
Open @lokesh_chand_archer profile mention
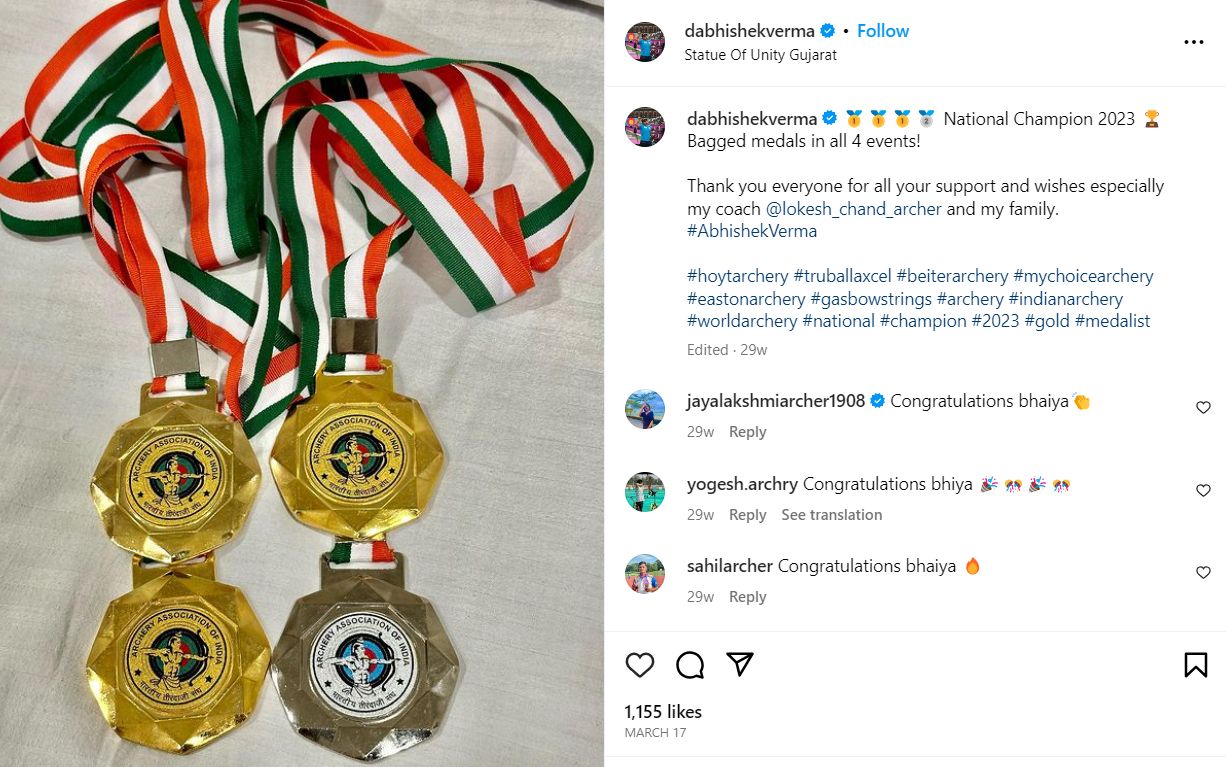click(854, 209)
